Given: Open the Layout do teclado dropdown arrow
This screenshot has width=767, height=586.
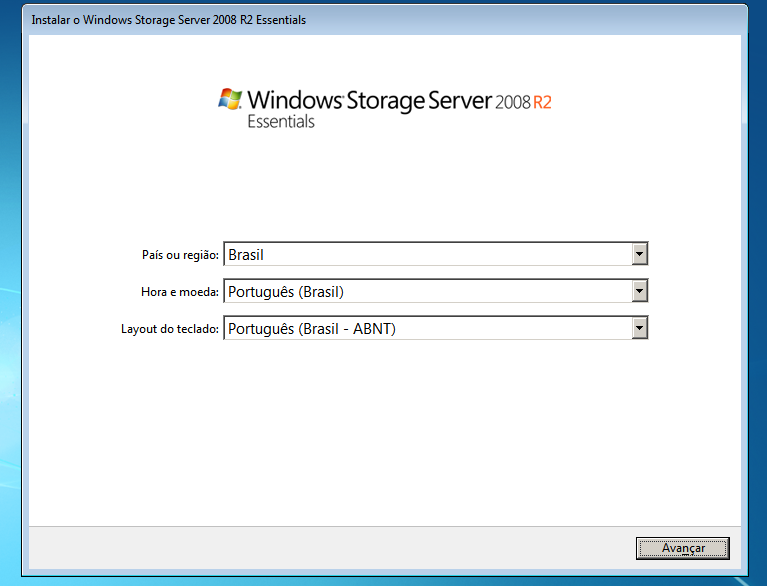Looking at the screenshot, I should (x=639, y=328).
